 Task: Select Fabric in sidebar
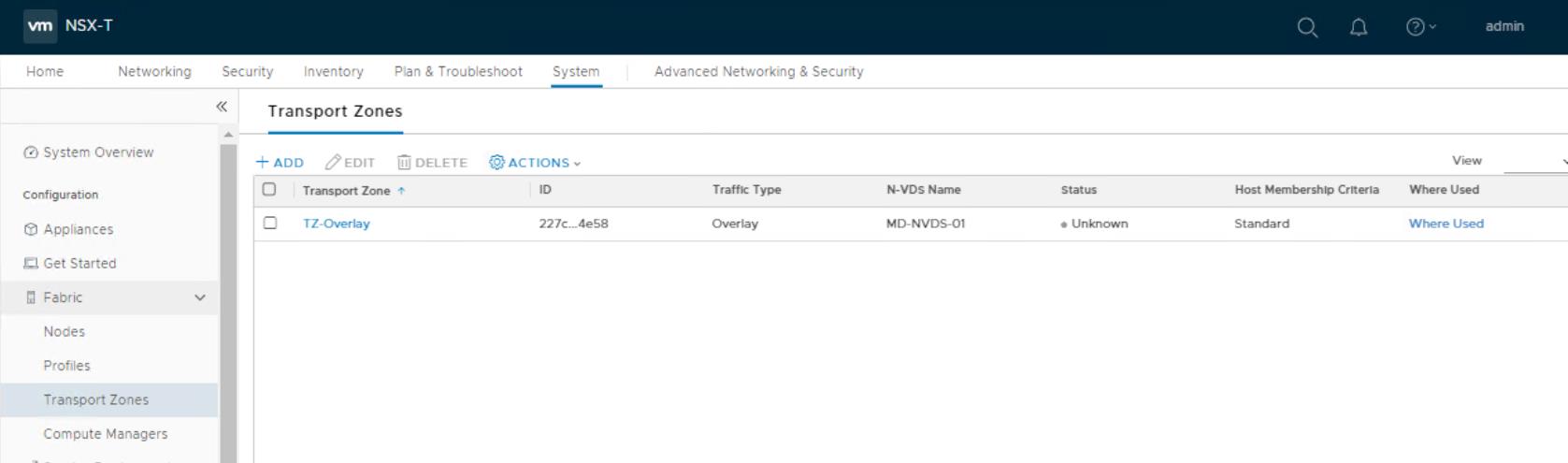pos(109,297)
